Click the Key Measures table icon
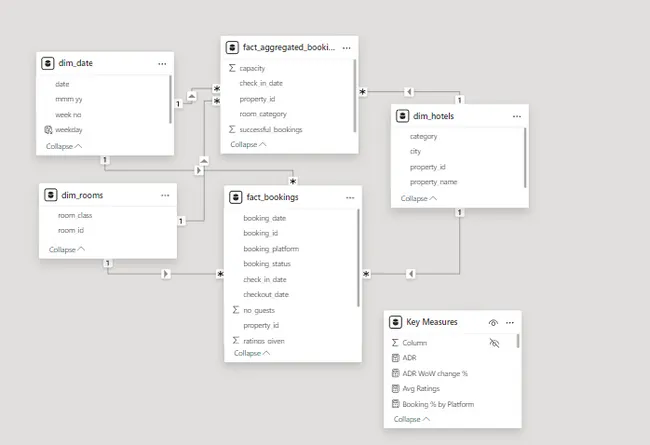 pos(395,322)
